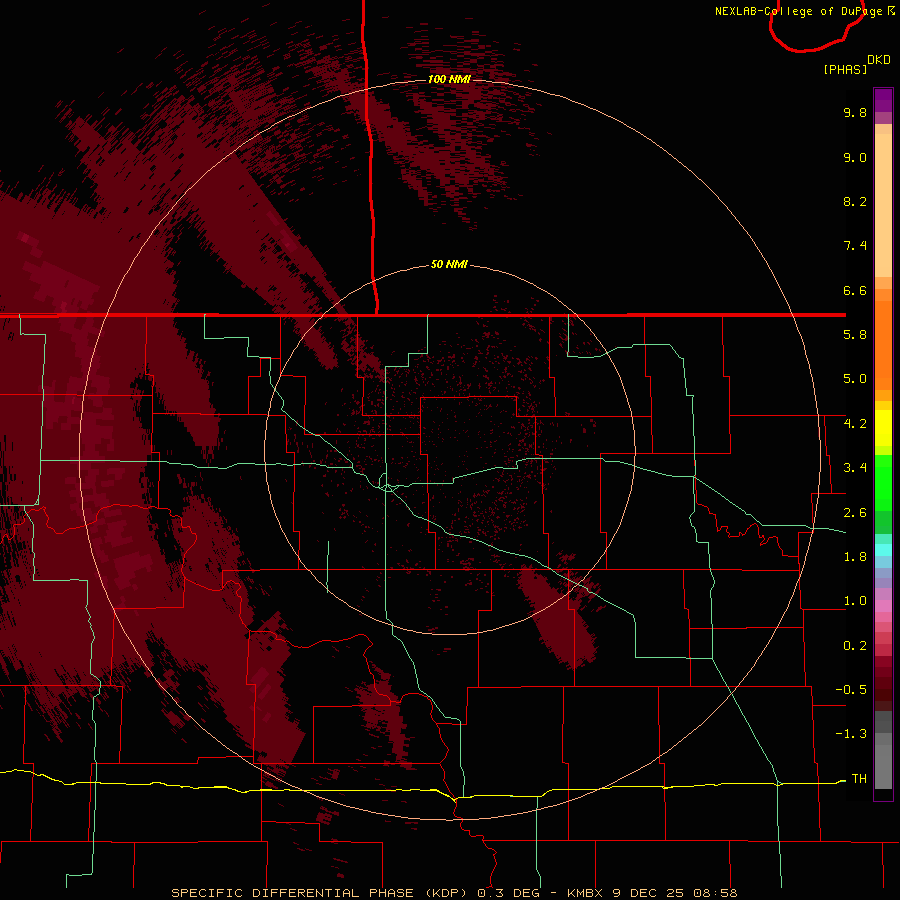The image size is (900, 900).
Task: Click the 50 NMI range ring label
Action: [449, 264]
